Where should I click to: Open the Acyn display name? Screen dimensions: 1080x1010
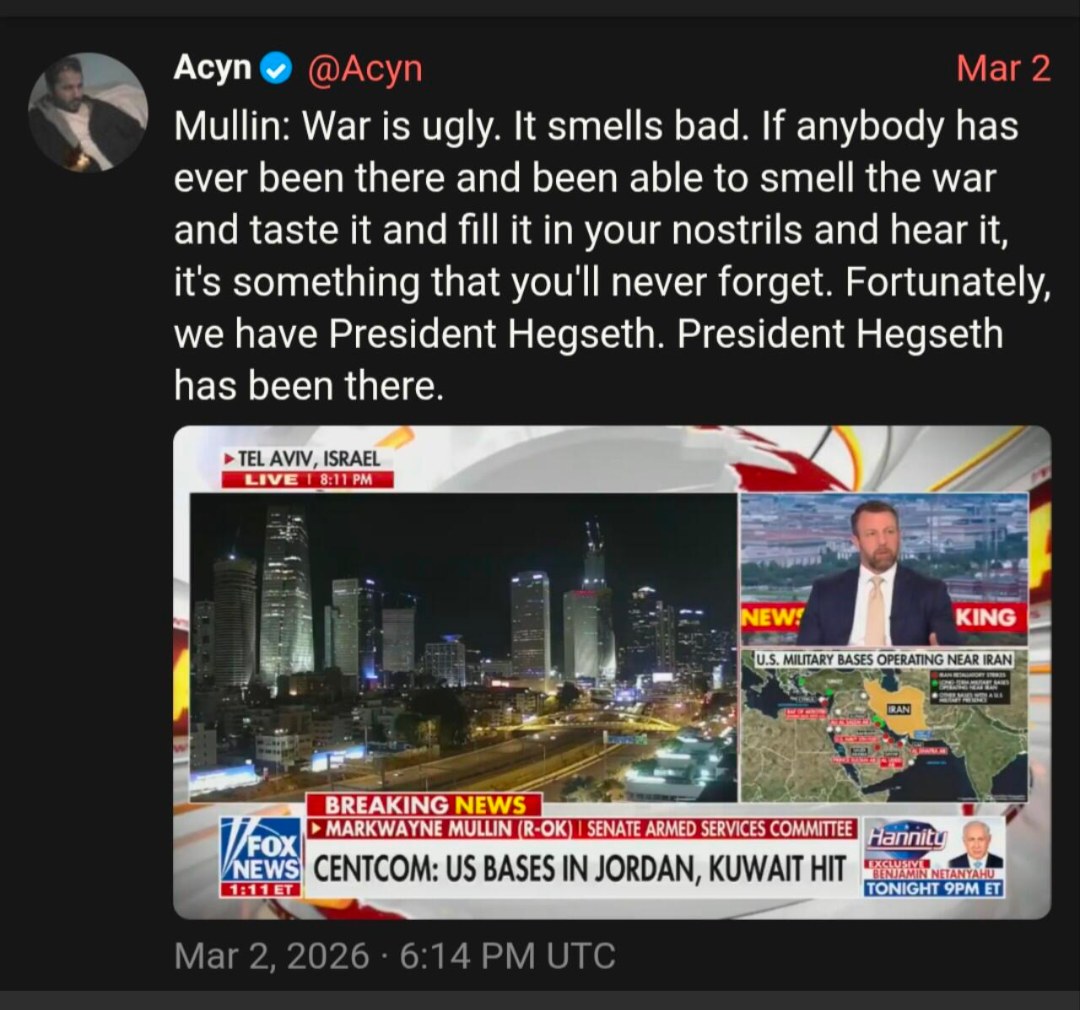213,68
